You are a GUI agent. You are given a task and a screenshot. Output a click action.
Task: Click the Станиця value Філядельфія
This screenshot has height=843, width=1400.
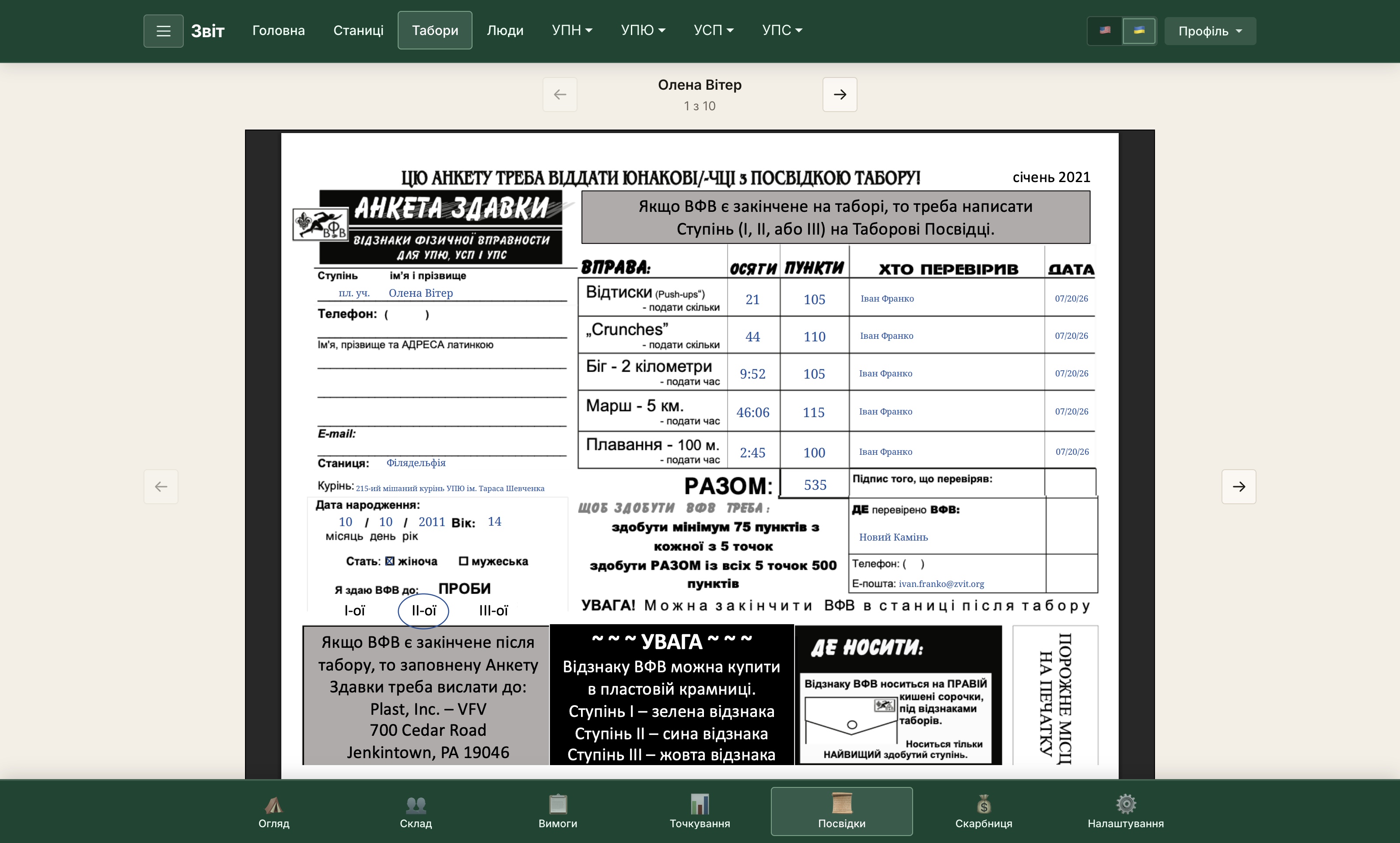(416, 463)
